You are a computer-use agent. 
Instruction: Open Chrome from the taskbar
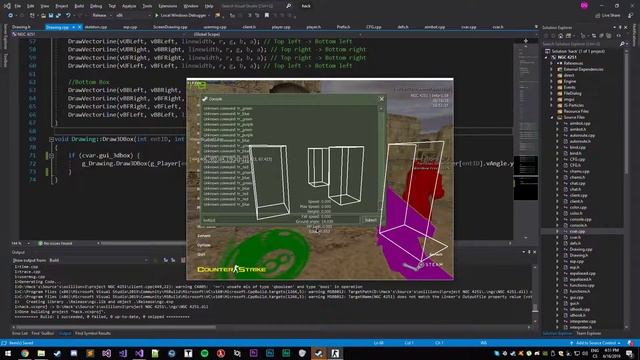click(24, 353)
